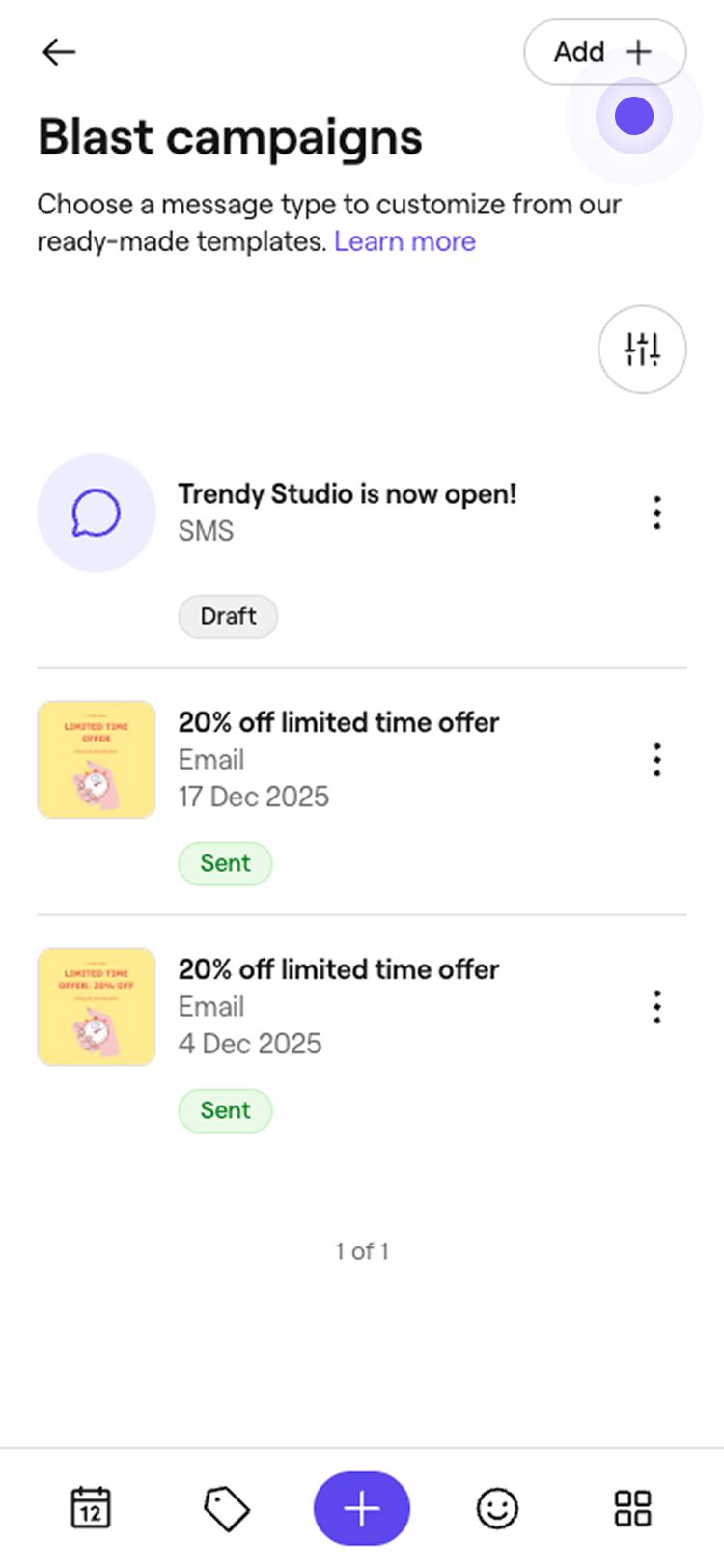Screen dimensions: 724x1568
Task: Tap the SMS chat bubble icon
Action: (96, 513)
